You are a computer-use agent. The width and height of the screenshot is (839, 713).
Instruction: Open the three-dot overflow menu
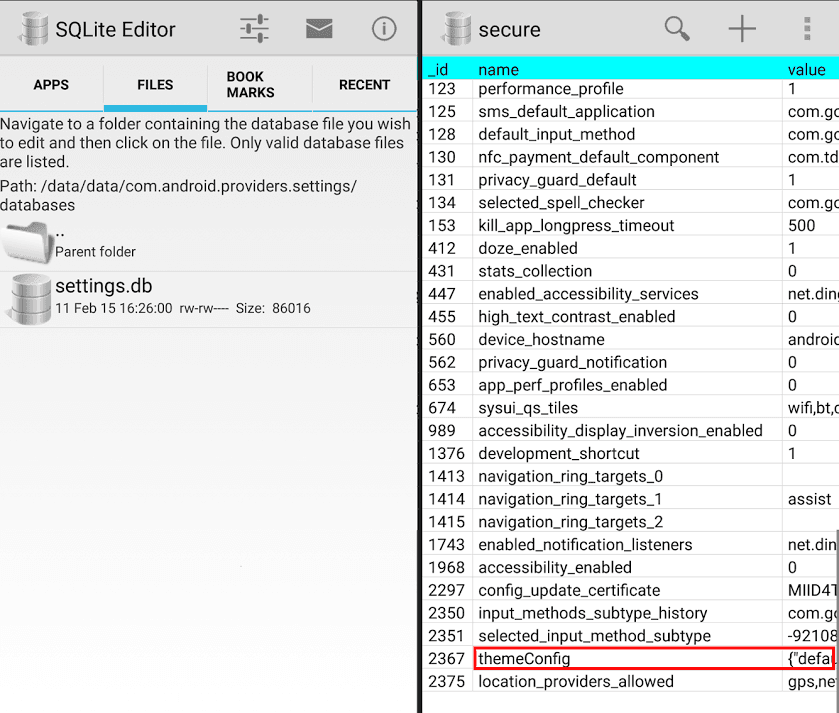(807, 29)
